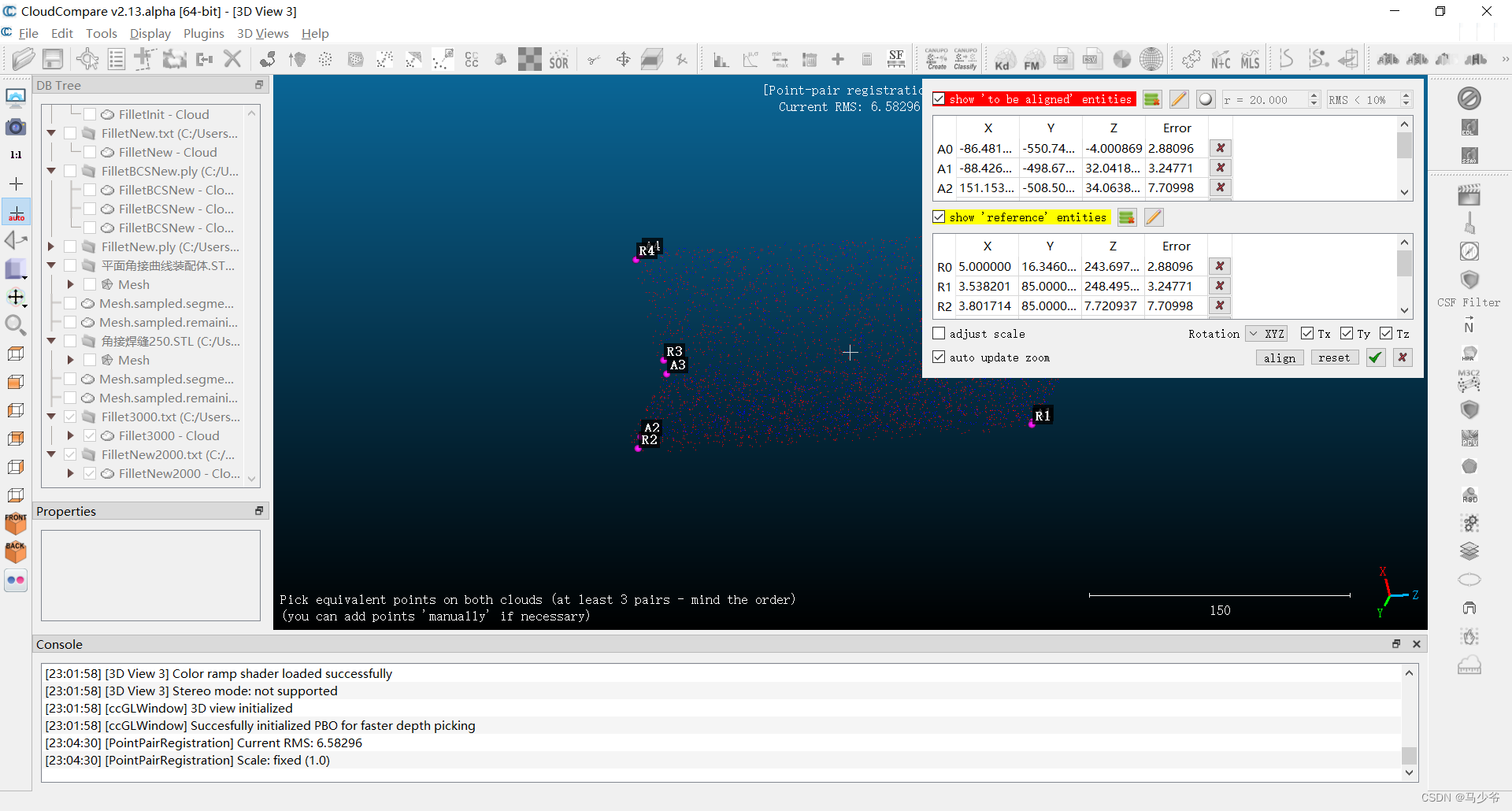Screen dimensions: 1512x811
Task: Apply the PCV shading plugin
Action: [x=1469, y=438]
